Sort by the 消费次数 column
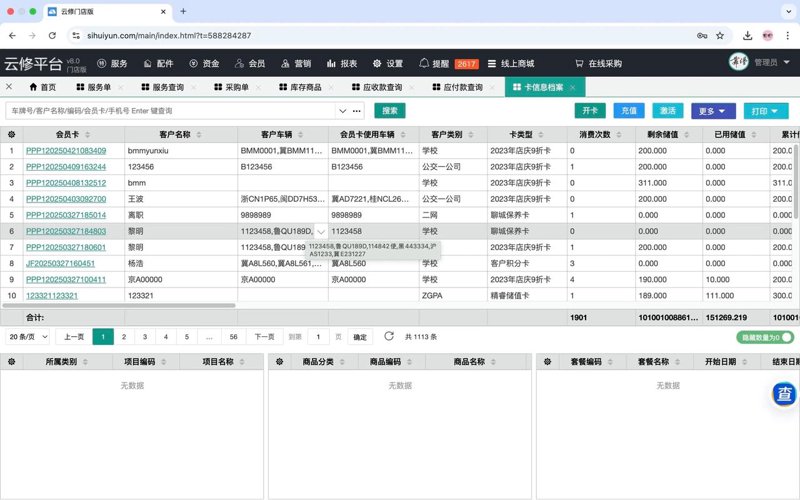This screenshot has width=800, height=500. click(x=619, y=135)
